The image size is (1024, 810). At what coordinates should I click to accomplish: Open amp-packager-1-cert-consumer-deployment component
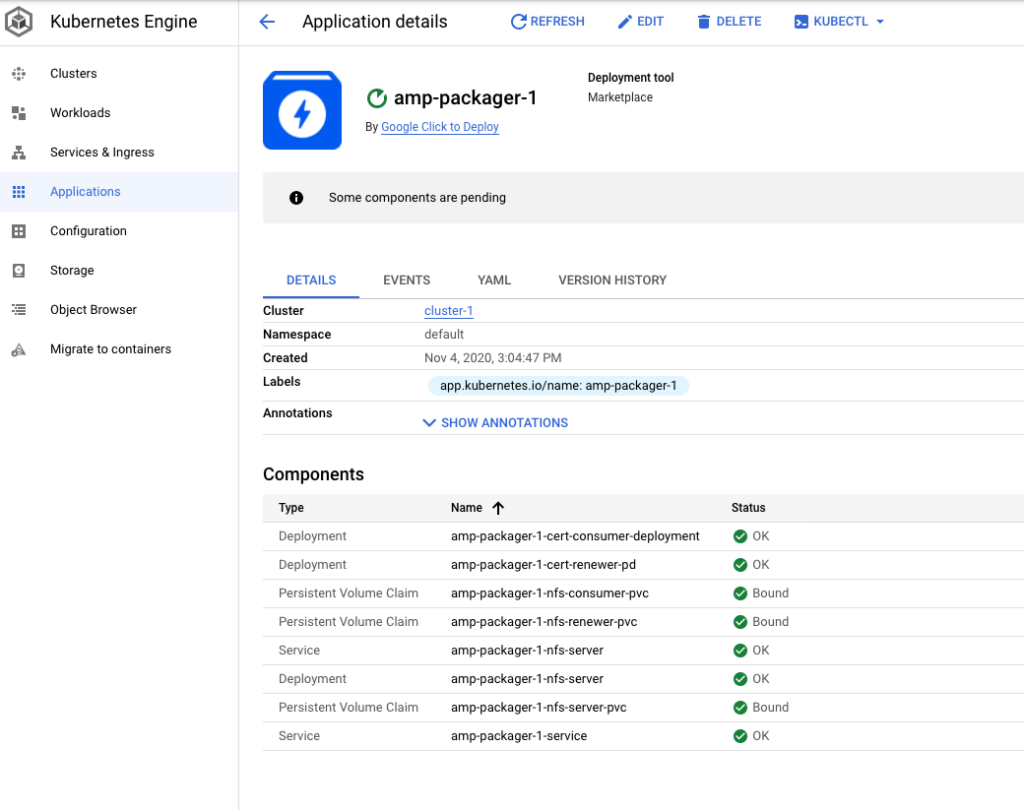(x=575, y=536)
